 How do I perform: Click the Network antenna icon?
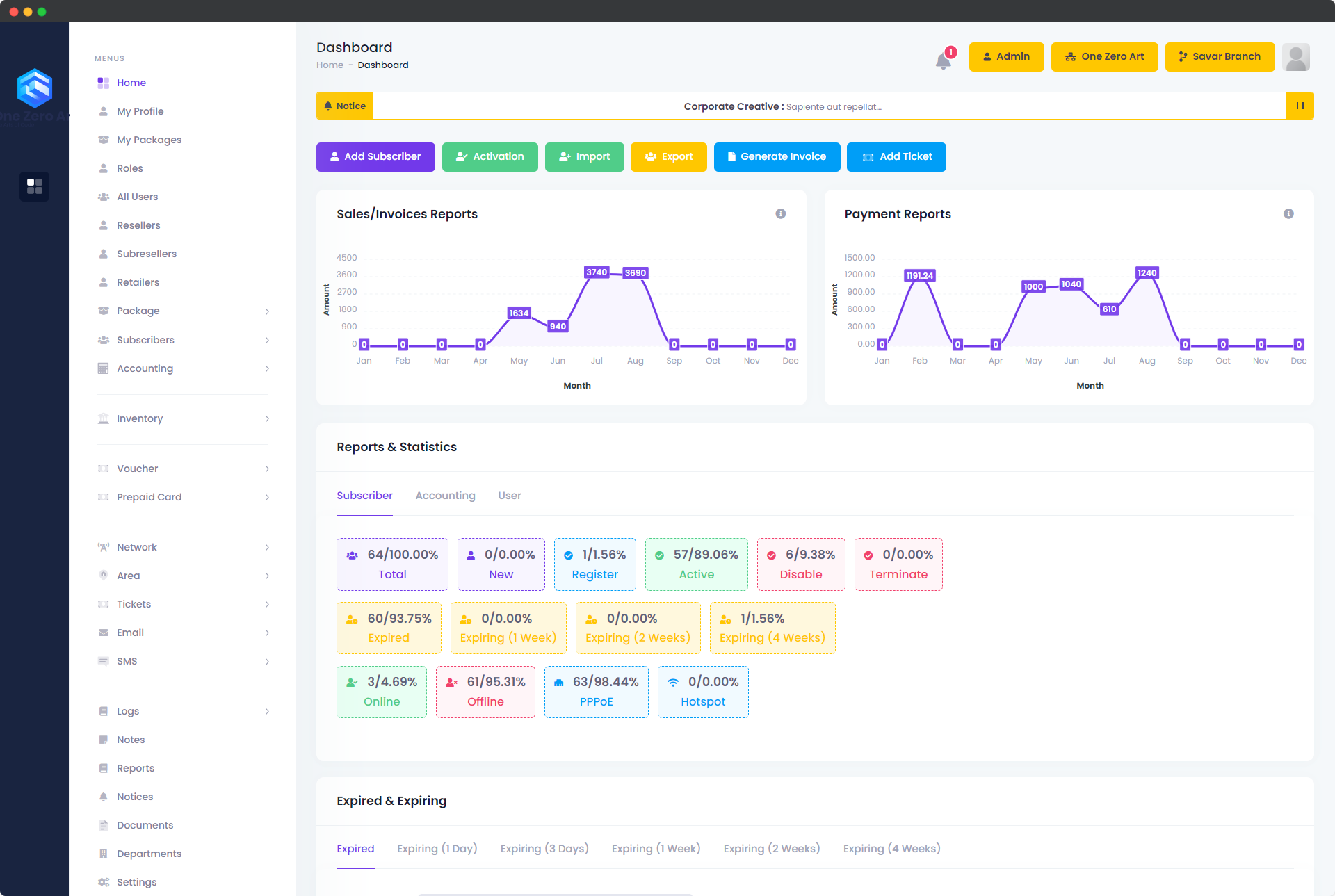coord(104,547)
